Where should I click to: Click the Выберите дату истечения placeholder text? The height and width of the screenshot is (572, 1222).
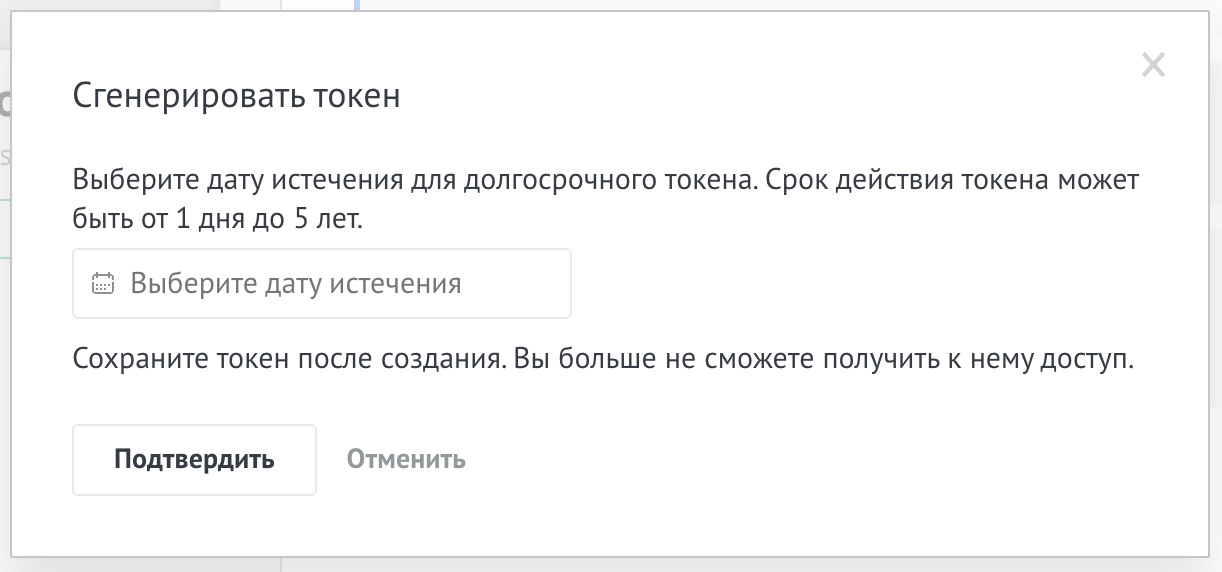point(296,284)
